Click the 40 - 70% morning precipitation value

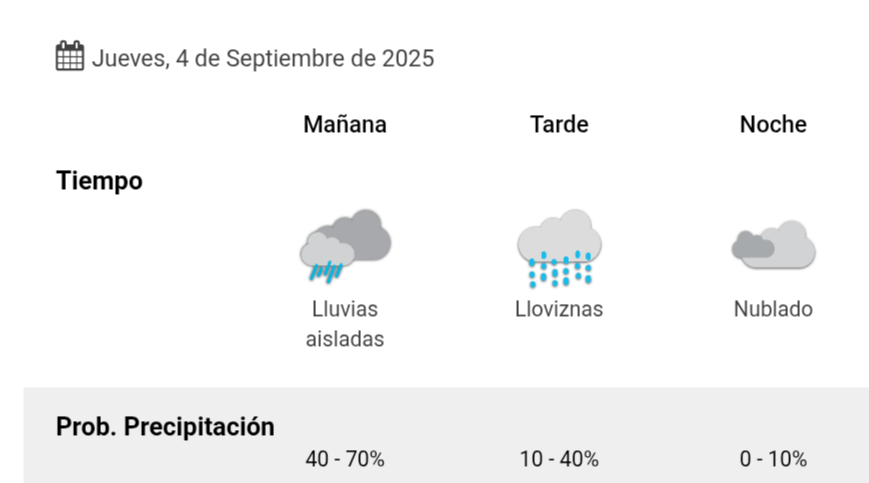point(345,459)
